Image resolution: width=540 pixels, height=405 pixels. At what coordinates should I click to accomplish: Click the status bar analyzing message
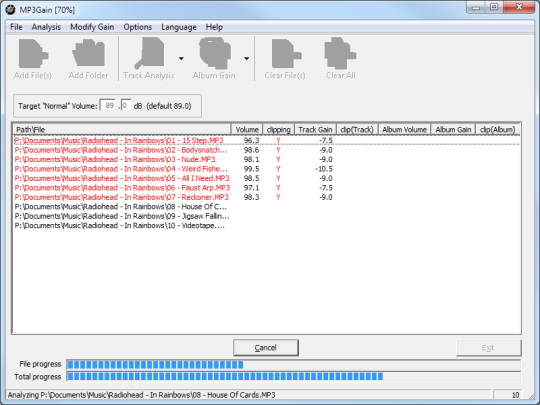pyautogui.click(x=142, y=395)
